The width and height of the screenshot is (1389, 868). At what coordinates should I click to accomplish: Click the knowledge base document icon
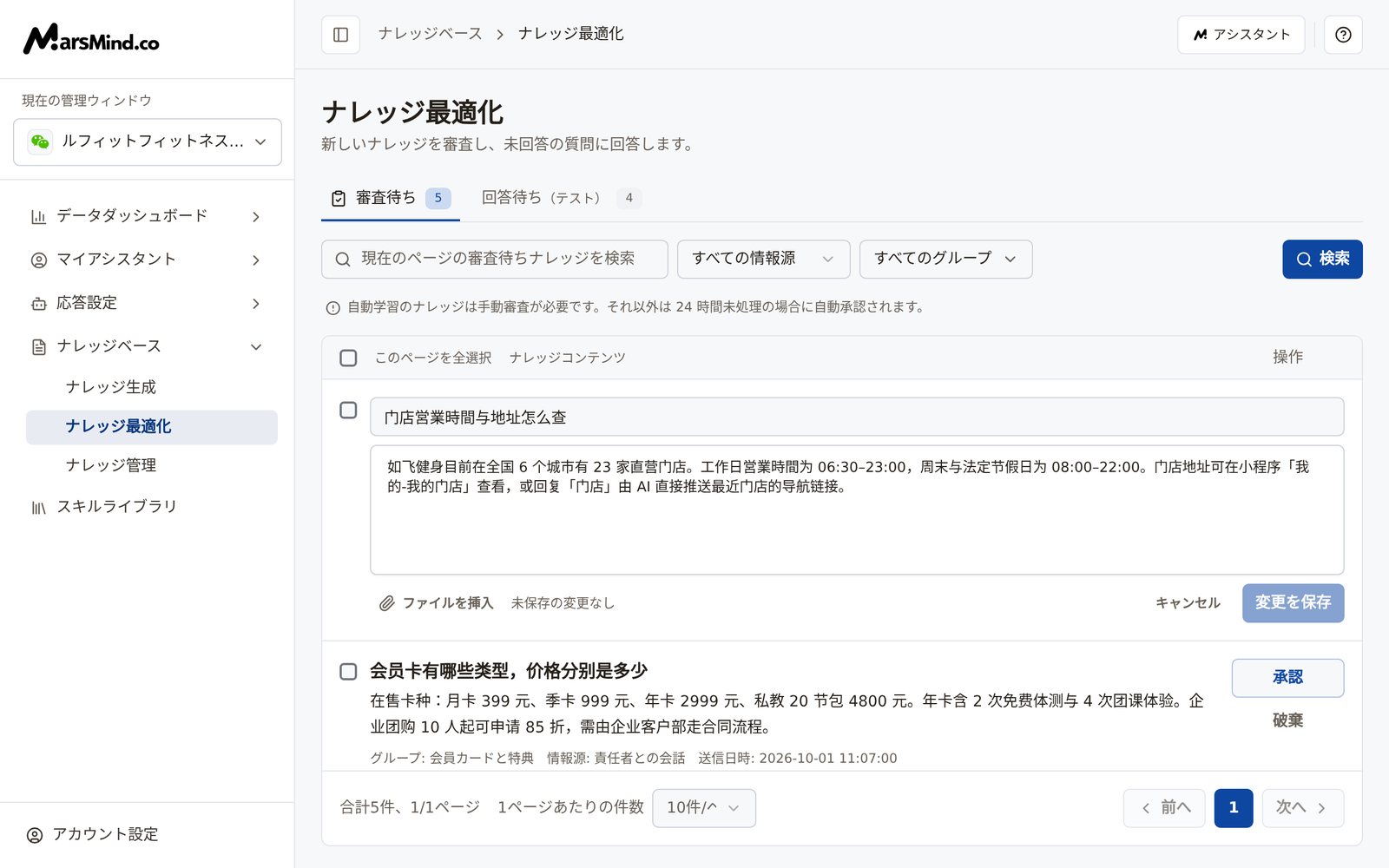[x=38, y=346]
